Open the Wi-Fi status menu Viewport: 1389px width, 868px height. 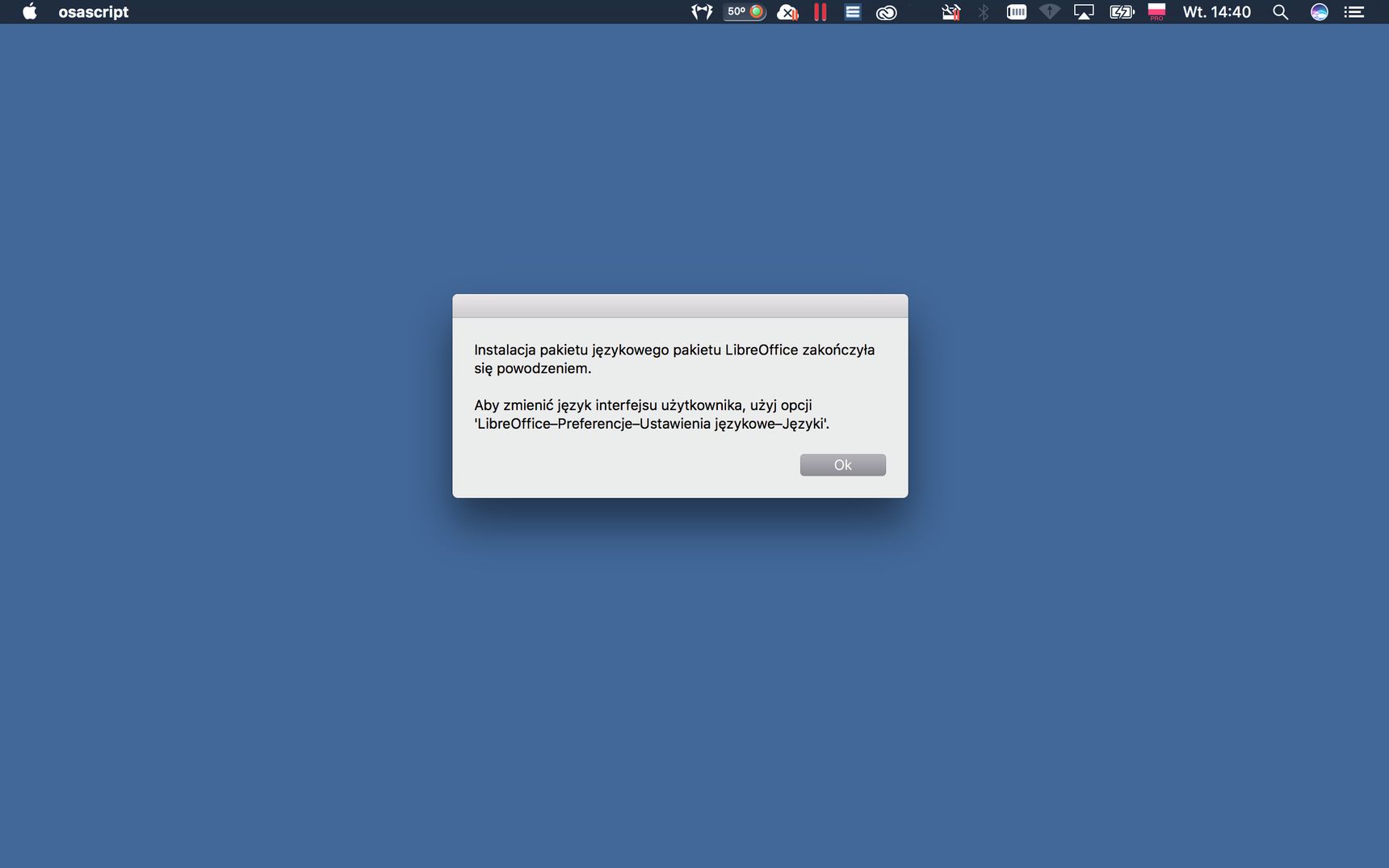(1050, 12)
